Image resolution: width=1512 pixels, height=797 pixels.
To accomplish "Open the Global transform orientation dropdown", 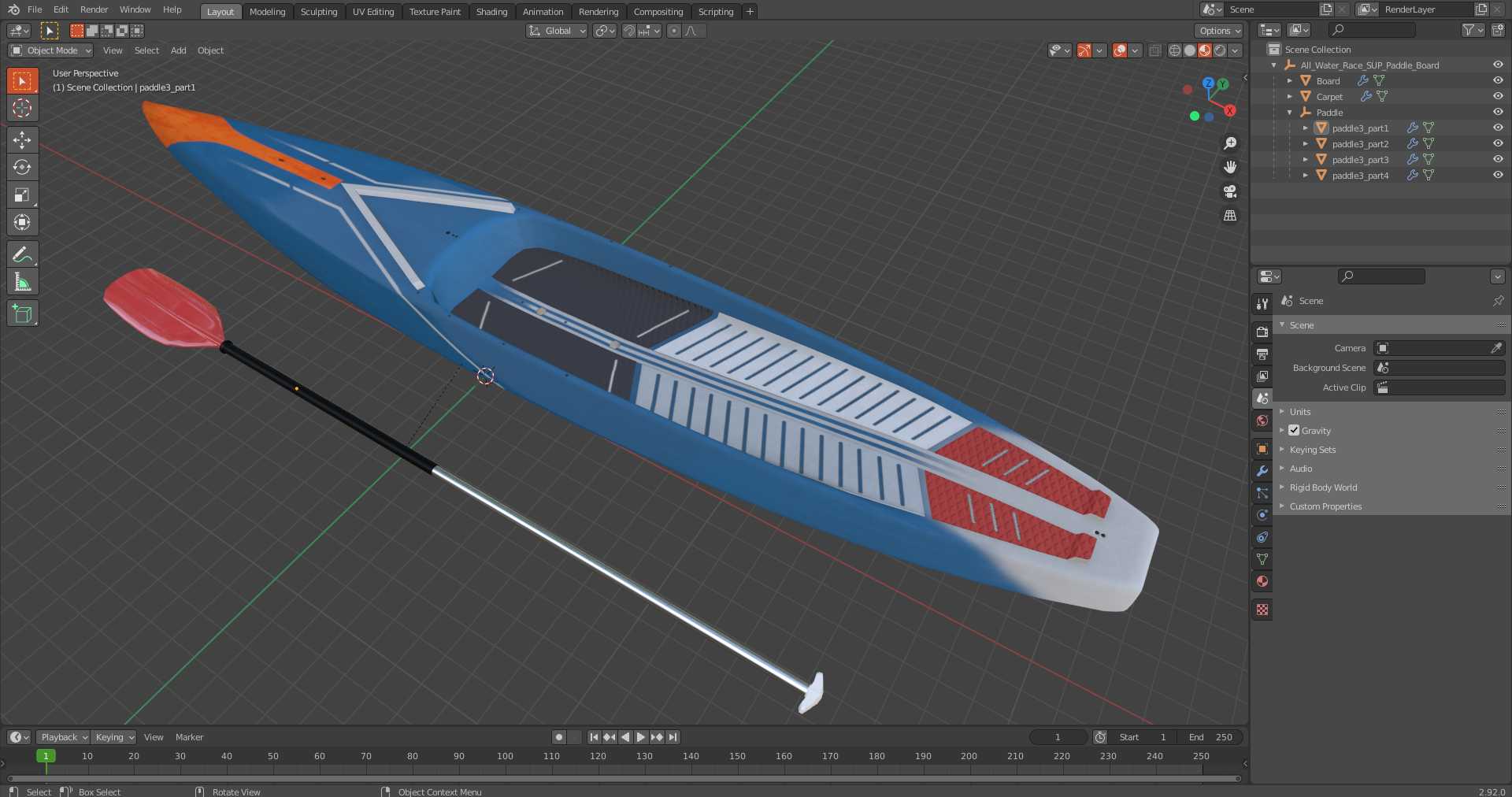I will coord(558,31).
